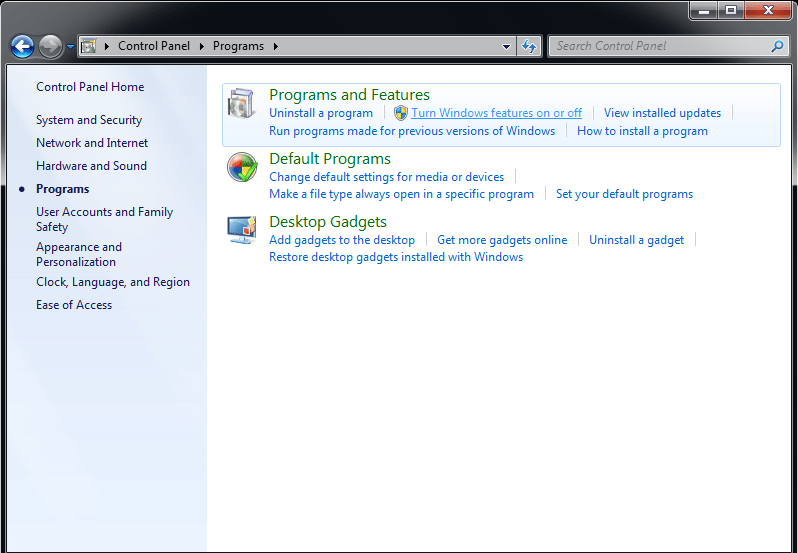This screenshot has width=798, height=553.
Task: Open Turn Windows features on or off
Action: [x=496, y=113]
